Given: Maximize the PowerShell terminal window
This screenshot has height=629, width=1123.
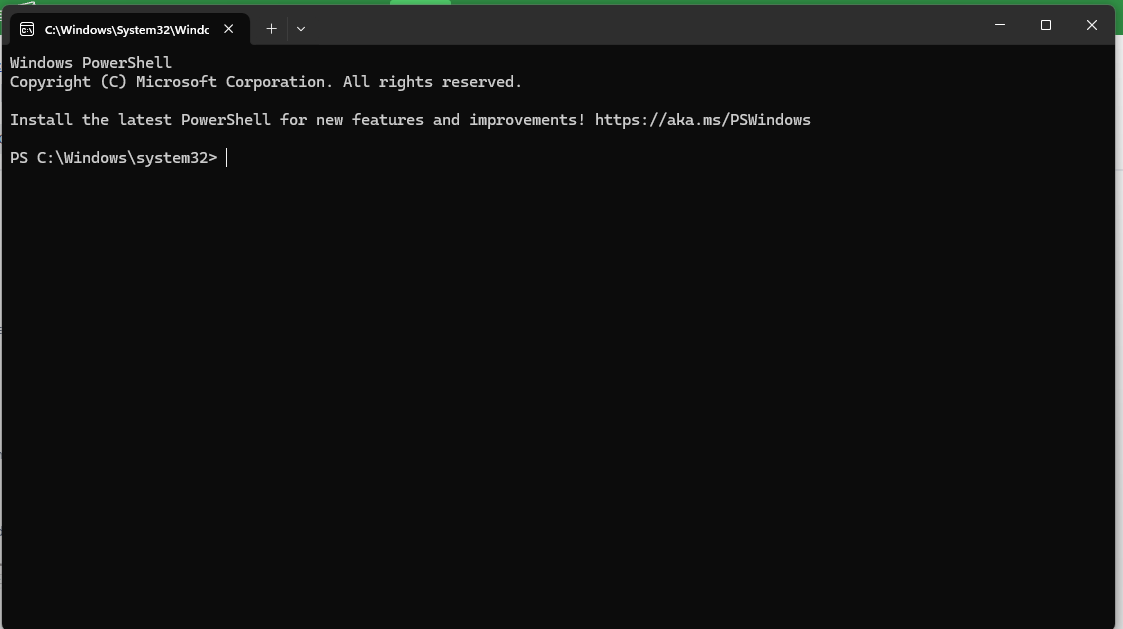Looking at the screenshot, I should 1046,25.
